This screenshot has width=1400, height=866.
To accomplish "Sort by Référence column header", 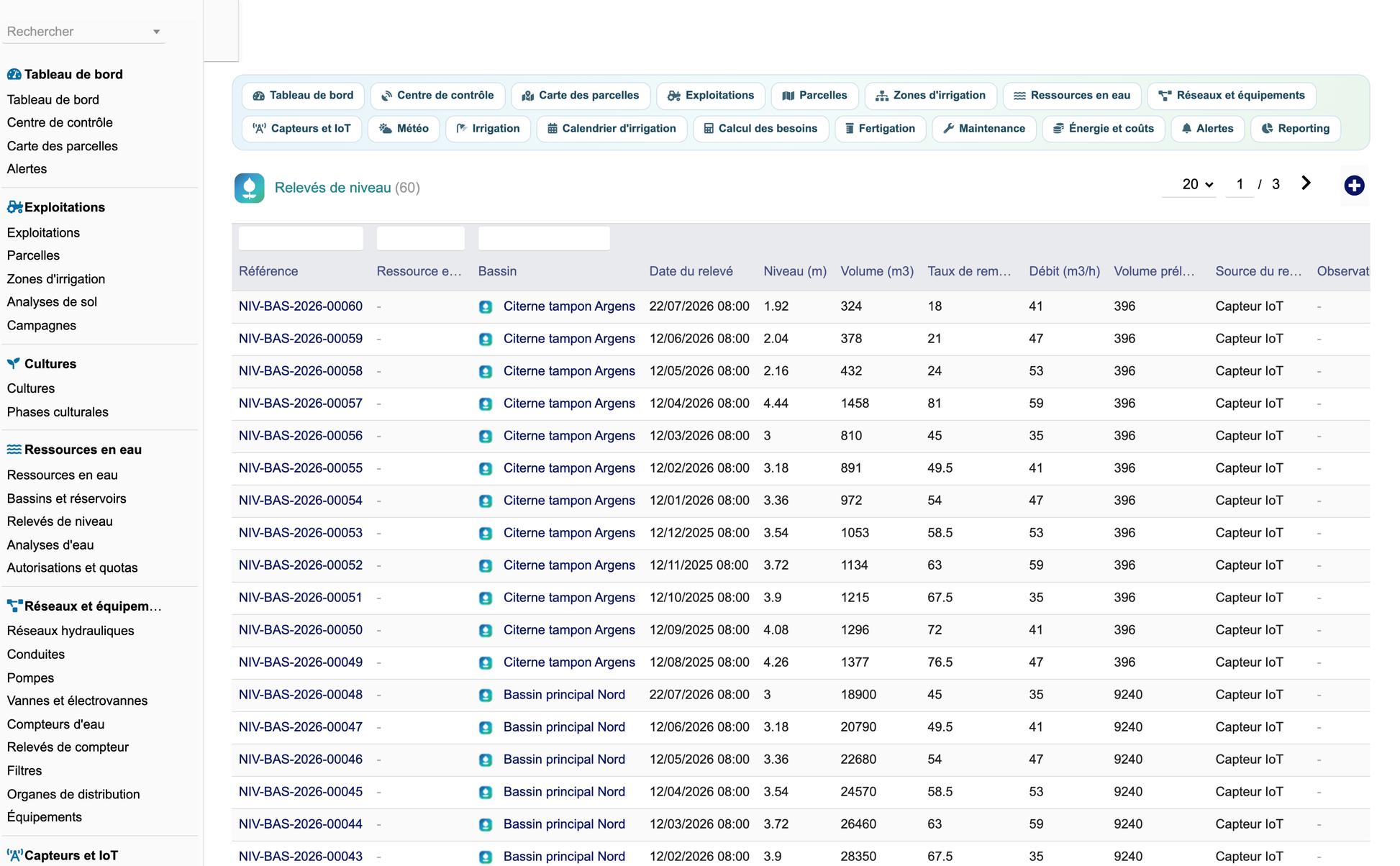I will click(x=268, y=271).
